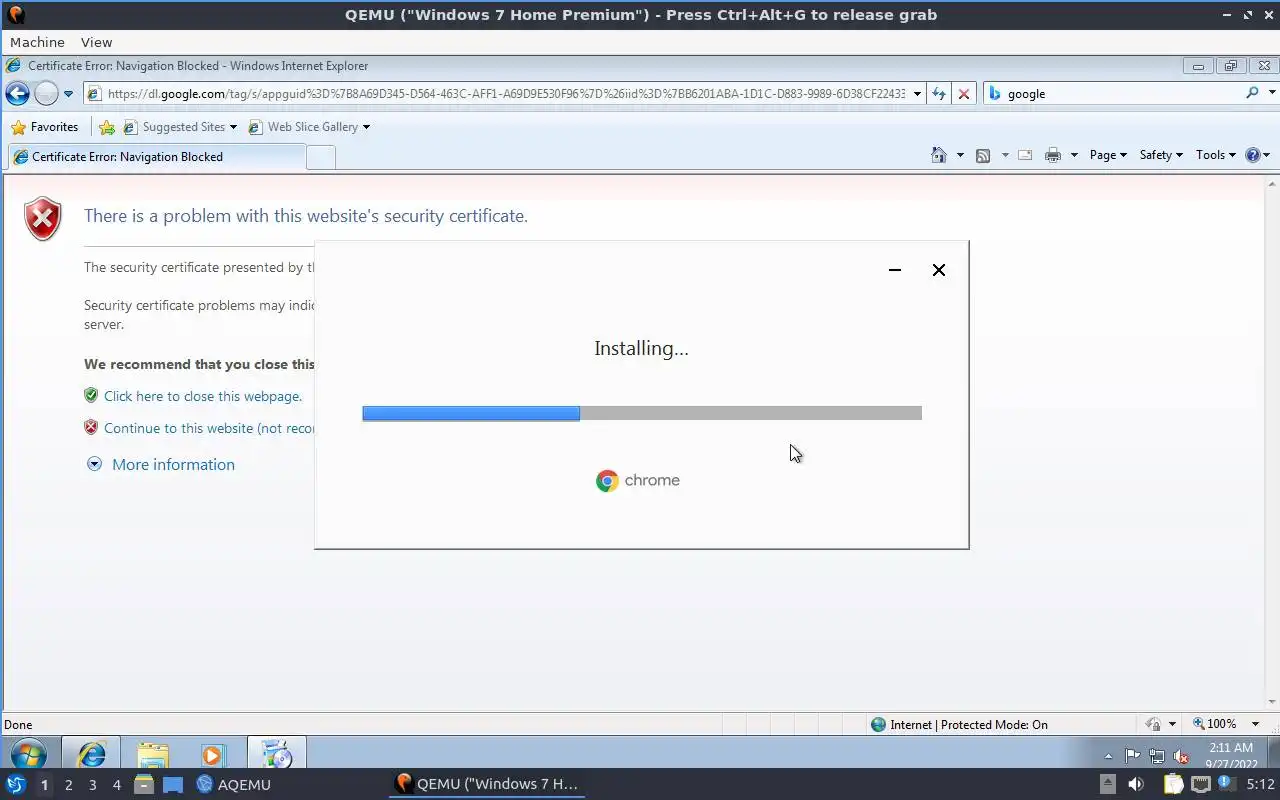The width and height of the screenshot is (1280, 800).
Task: Click the host wired network tray icon
Action: tap(1201, 785)
